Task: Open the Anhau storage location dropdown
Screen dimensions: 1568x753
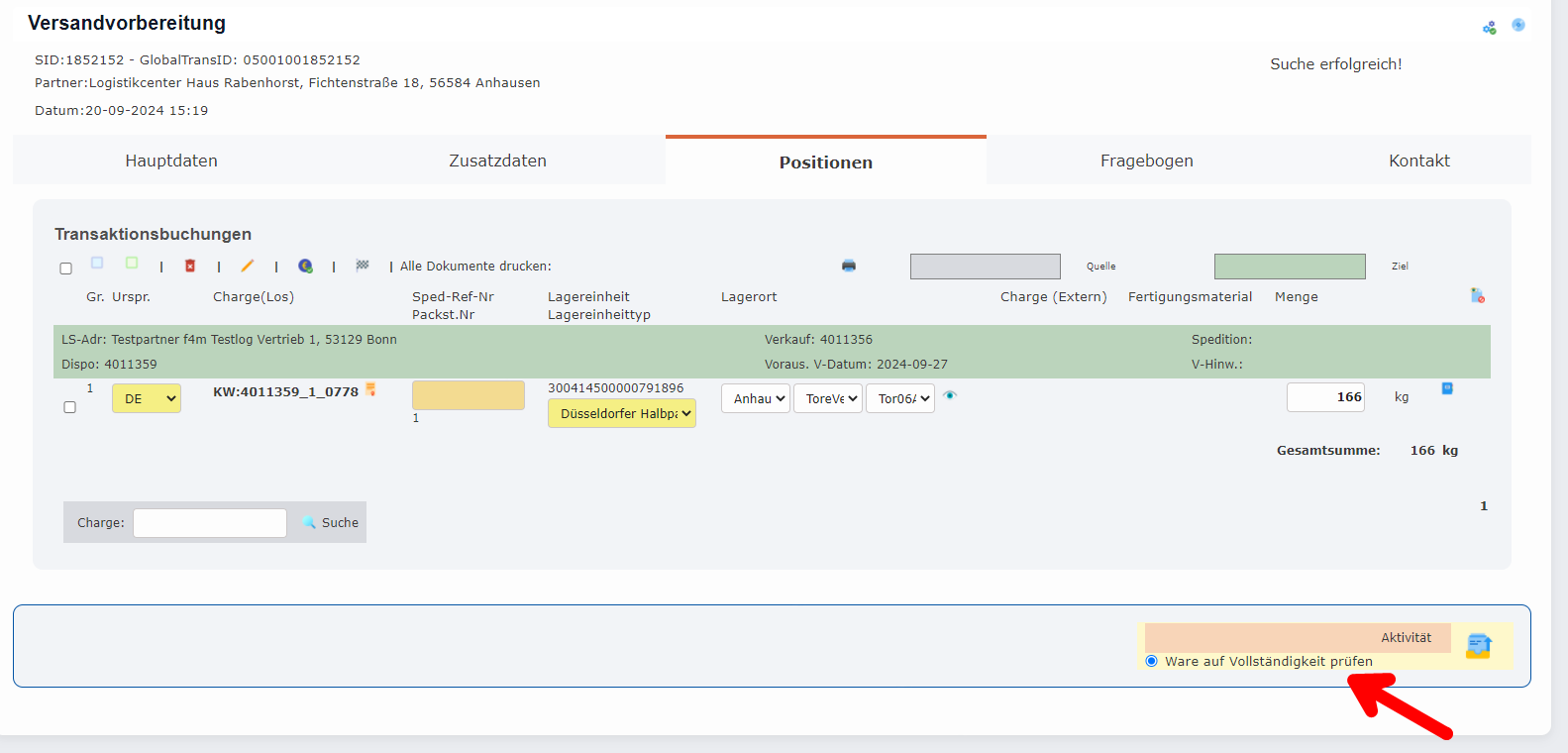Action: pyautogui.click(x=756, y=398)
